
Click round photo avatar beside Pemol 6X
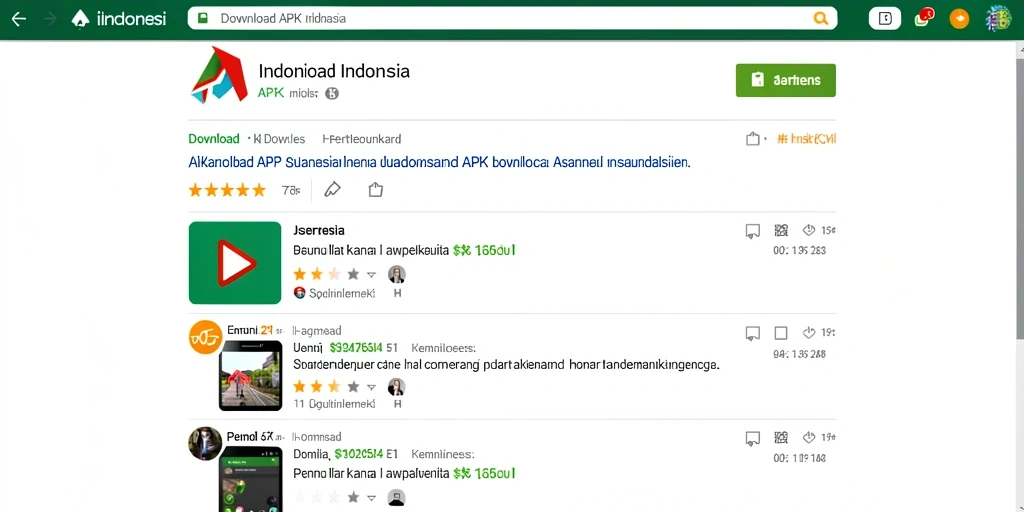click(x=205, y=443)
